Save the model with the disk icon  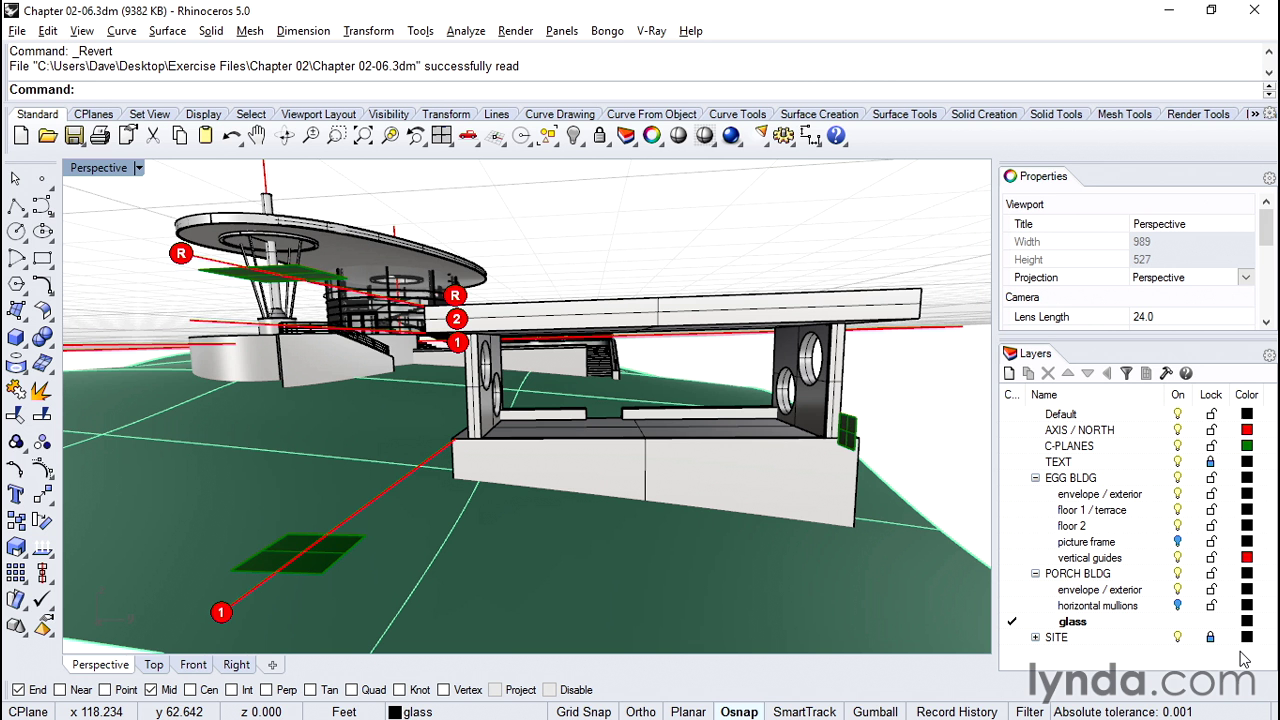pyautogui.click(x=74, y=136)
